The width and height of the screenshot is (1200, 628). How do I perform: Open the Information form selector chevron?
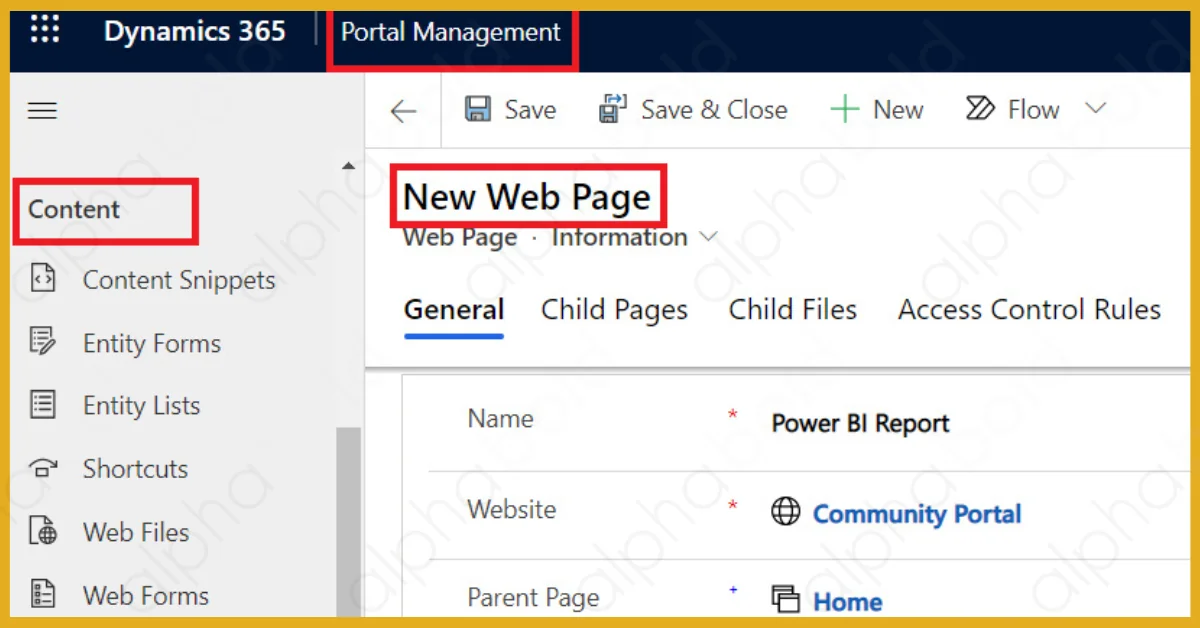pos(709,238)
